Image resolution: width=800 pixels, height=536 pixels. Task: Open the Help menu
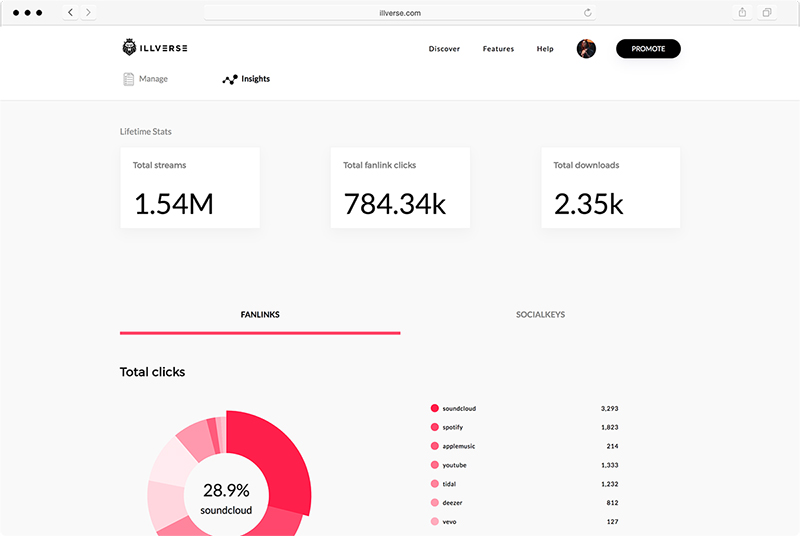[x=545, y=49]
